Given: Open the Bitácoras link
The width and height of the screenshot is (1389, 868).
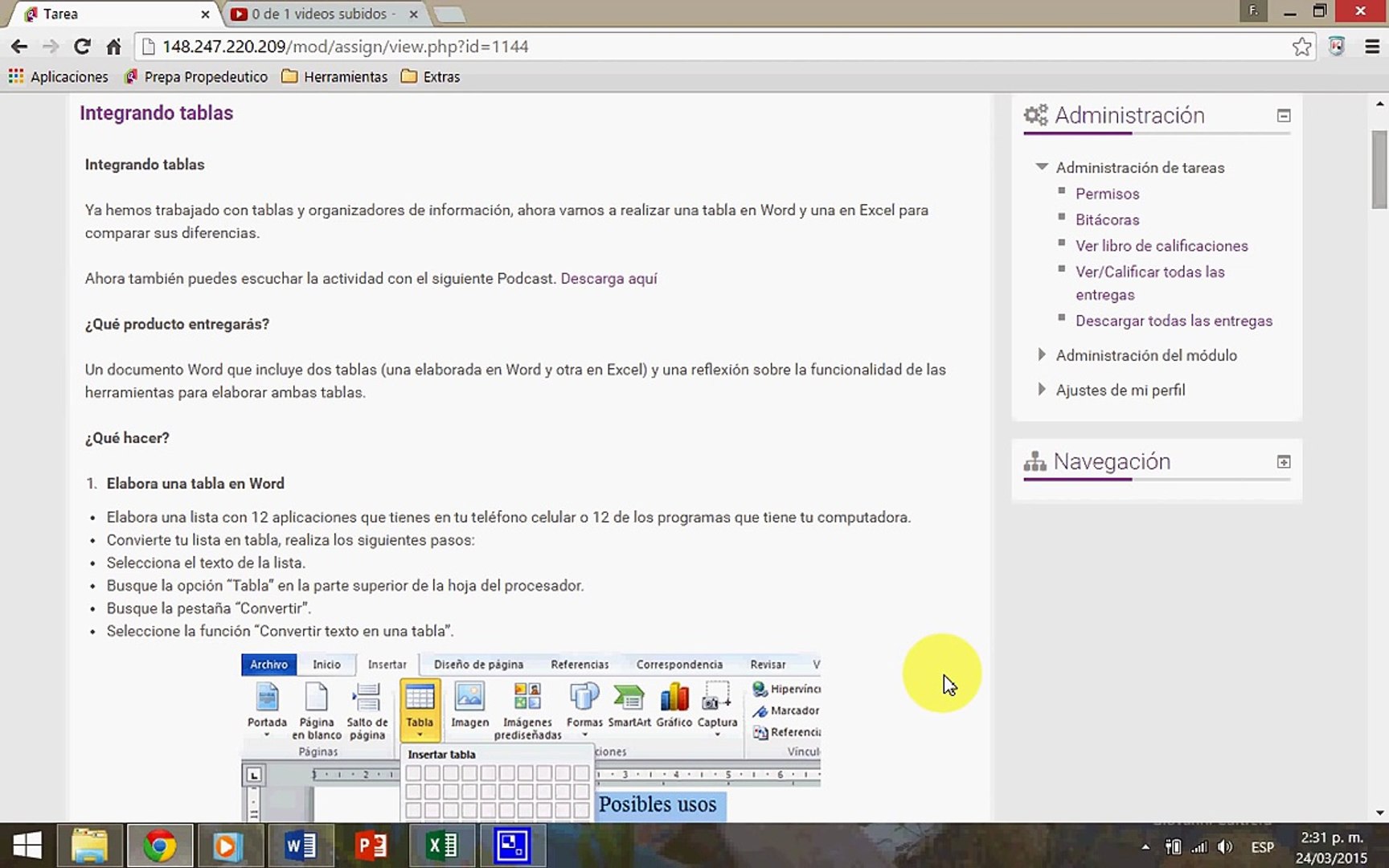Looking at the screenshot, I should [1107, 219].
